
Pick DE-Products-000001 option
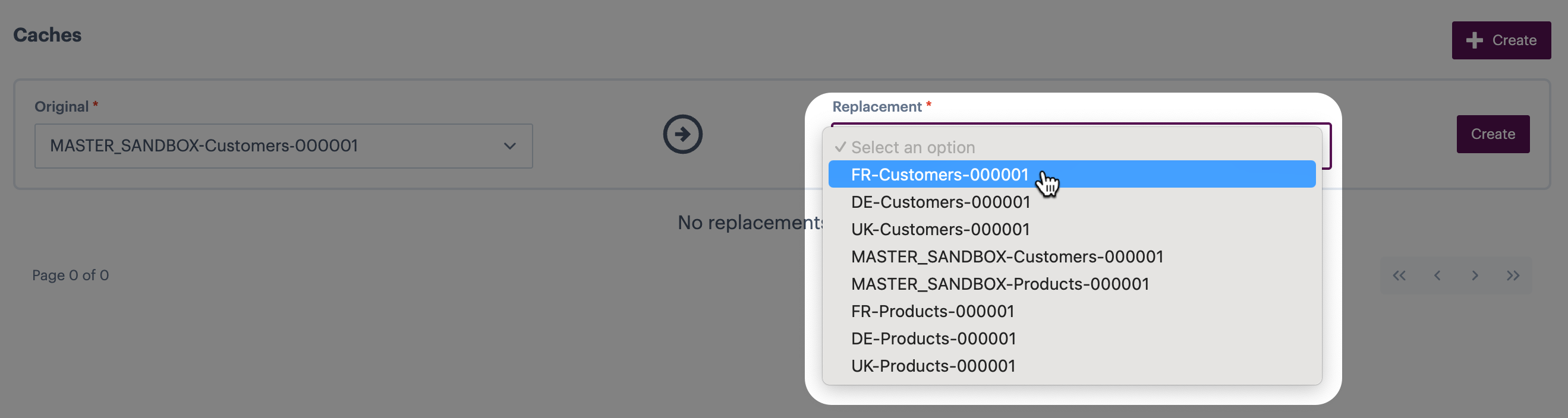(933, 339)
